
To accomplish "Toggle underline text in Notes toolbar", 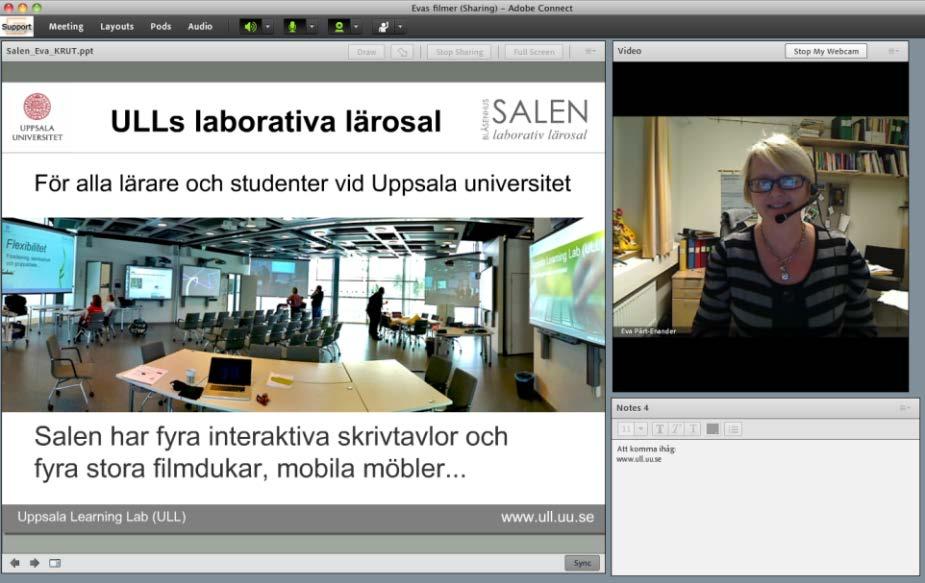I will (x=693, y=429).
